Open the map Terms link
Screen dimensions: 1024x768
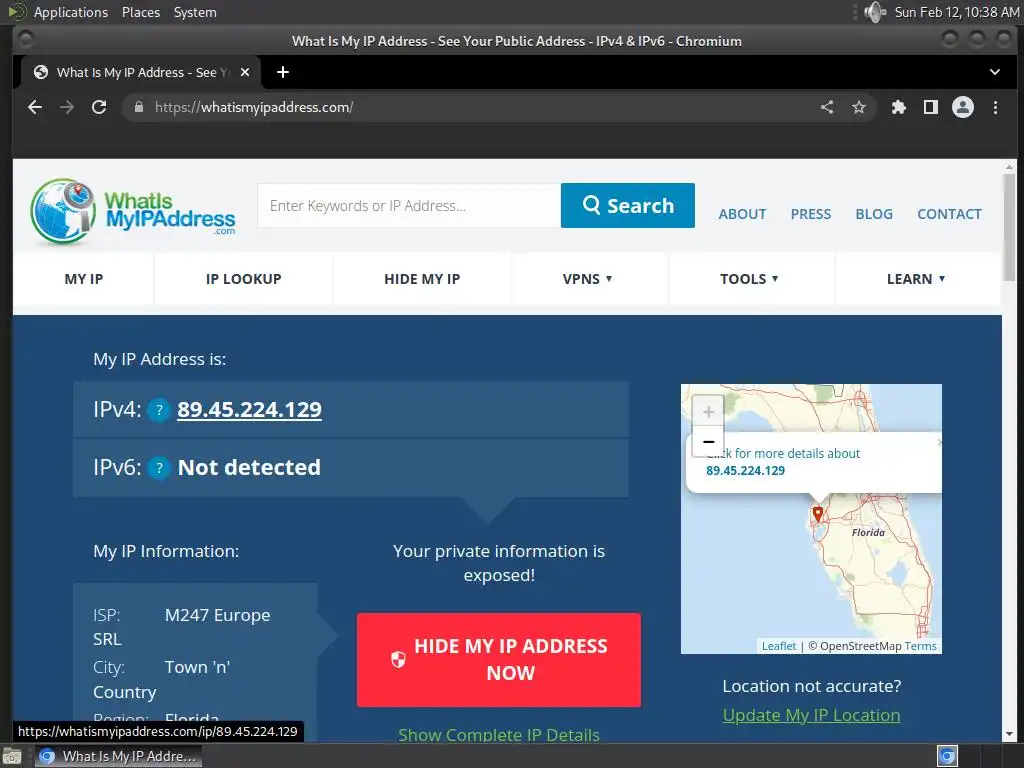coord(920,646)
